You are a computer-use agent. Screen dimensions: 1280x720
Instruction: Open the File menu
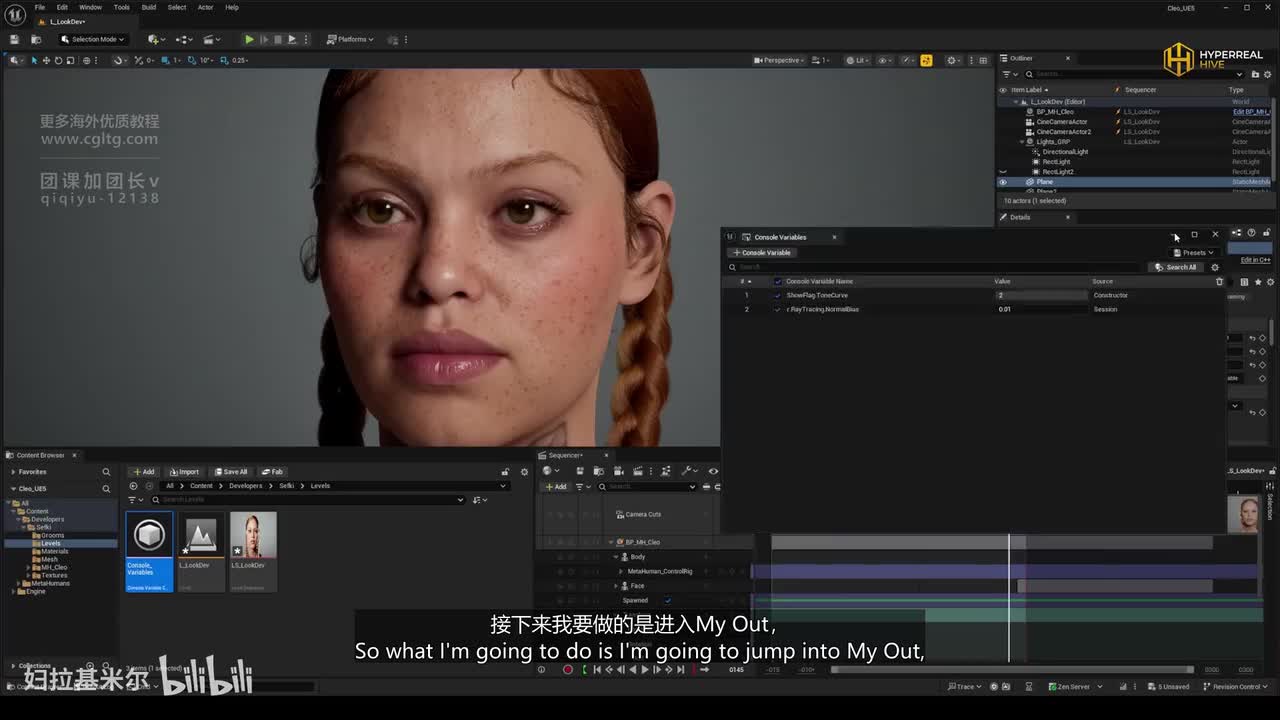pyautogui.click(x=40, y=7)
